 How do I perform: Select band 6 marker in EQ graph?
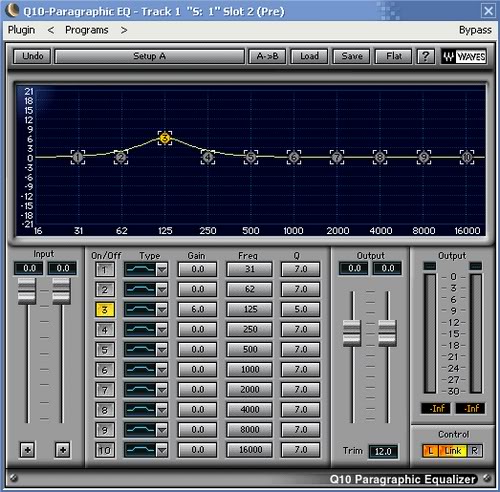coord(294,157)
